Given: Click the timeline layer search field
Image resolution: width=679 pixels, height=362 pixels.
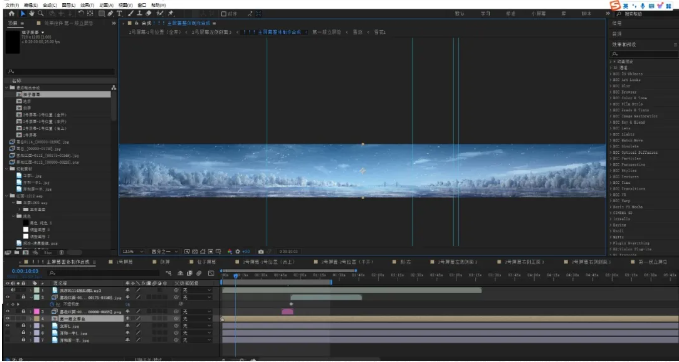Looking at the screenshot, I should 104,273.
